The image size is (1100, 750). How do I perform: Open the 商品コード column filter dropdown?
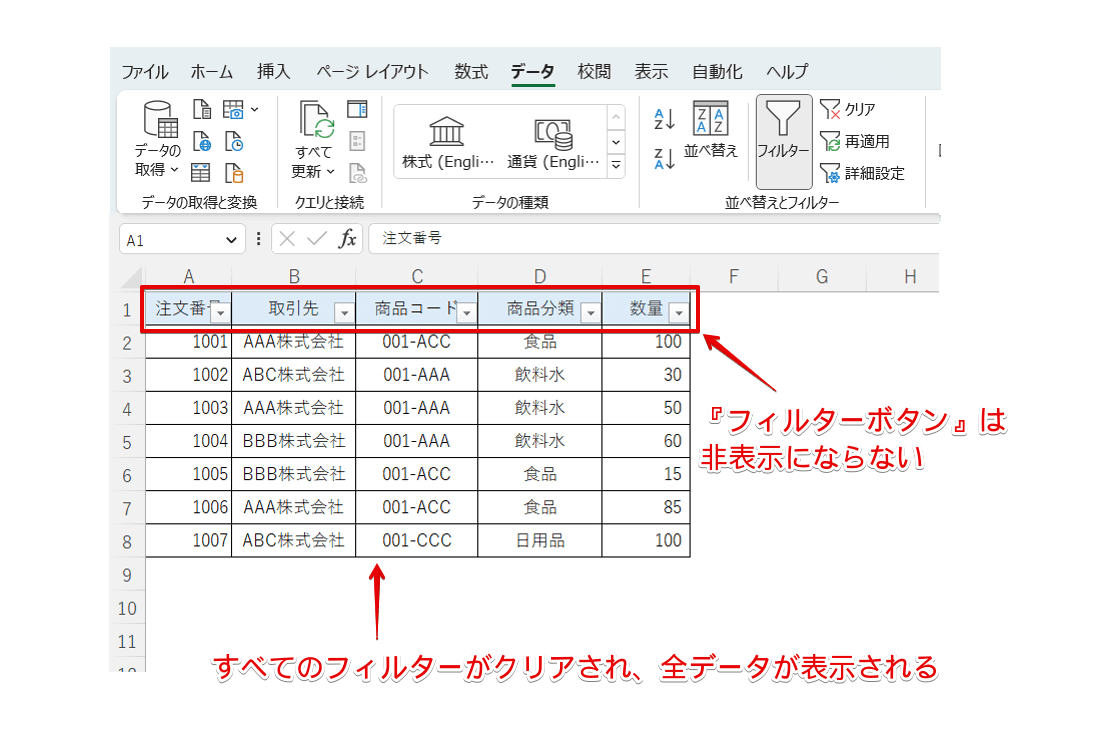pos(467,312)
